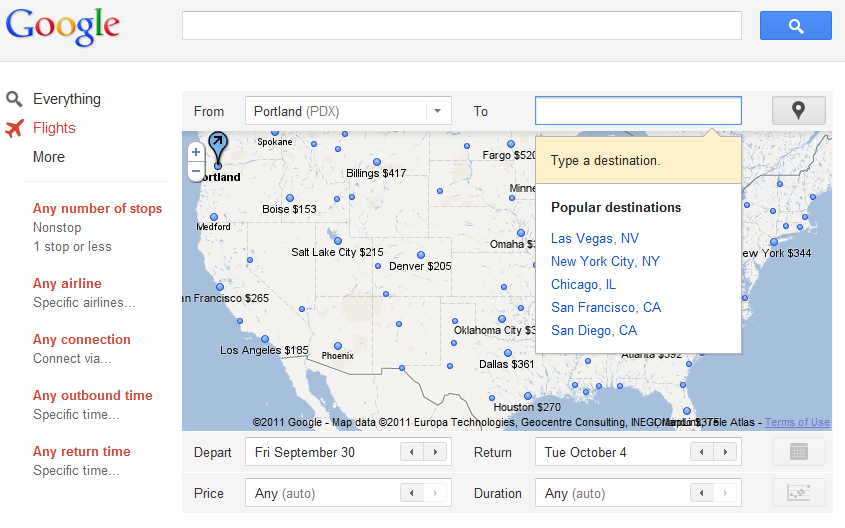Open the Terms of Use link
This screenshot has height=528, width=845.
point(797,422)
